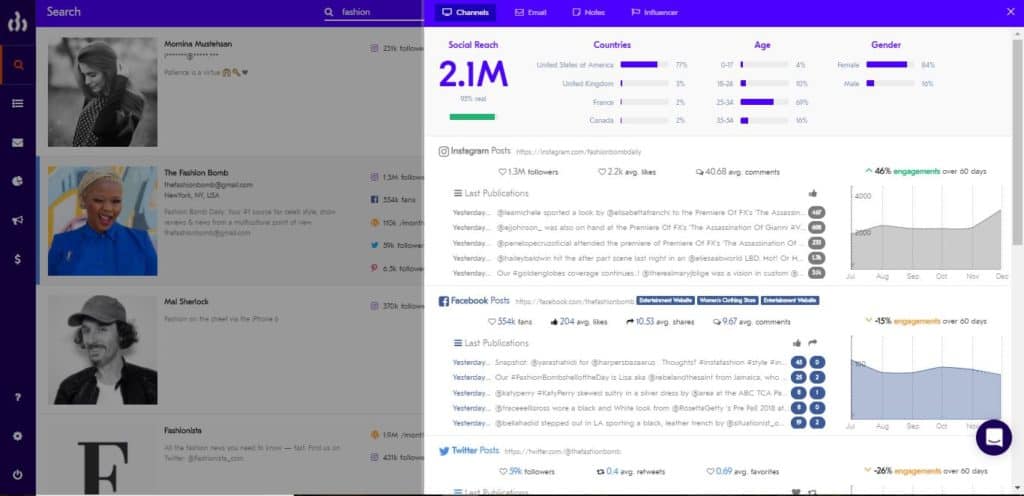
Task: Switch to the Channels tab
Action: click(x=466, y=12)
